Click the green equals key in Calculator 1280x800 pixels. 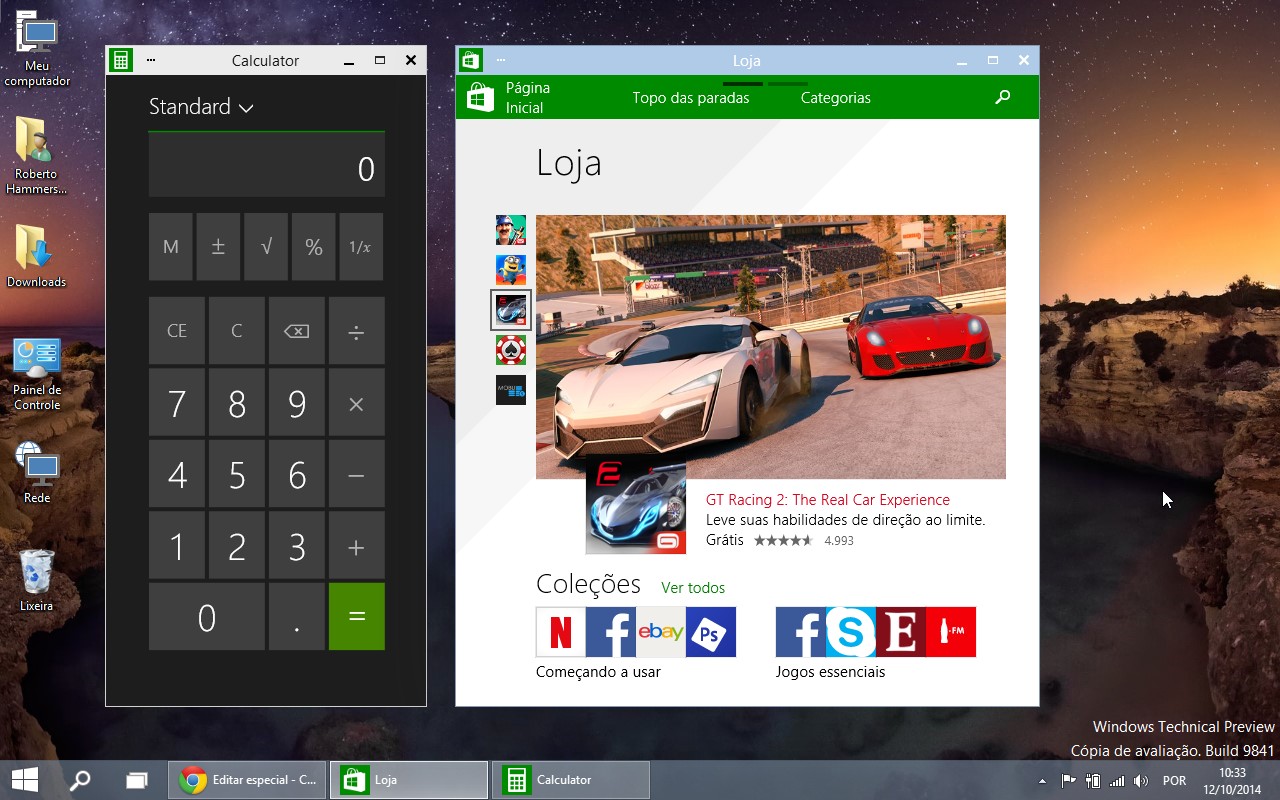tap(357, 617)
